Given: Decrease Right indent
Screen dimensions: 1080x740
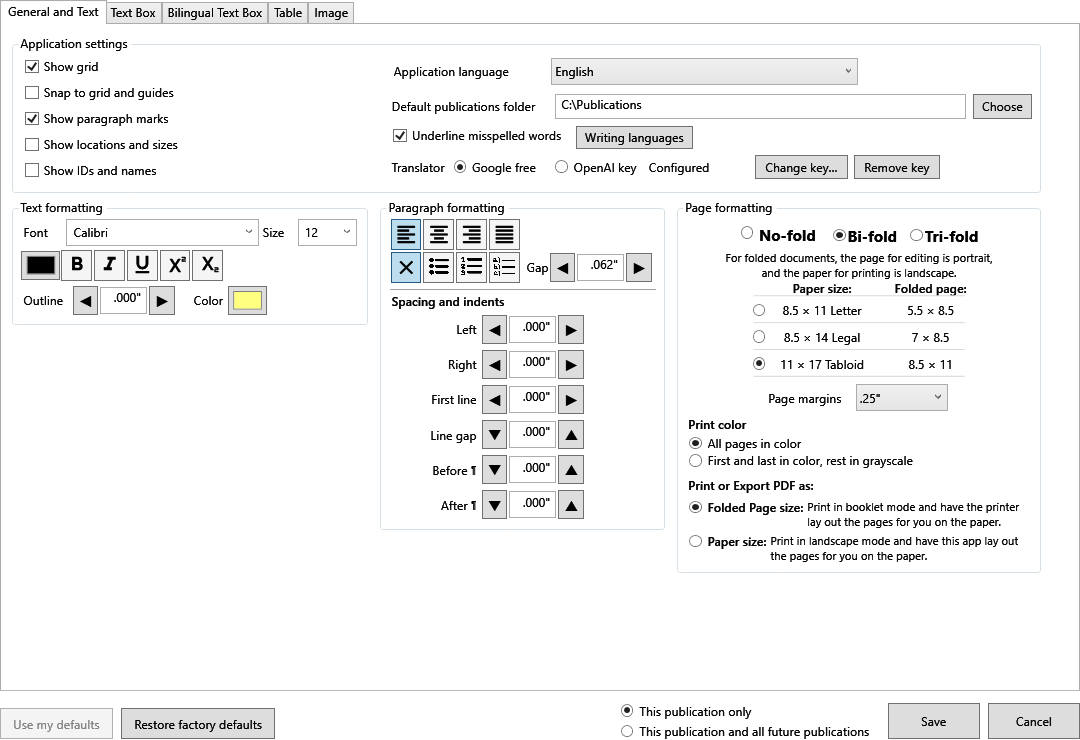Looking at the screenshot, I should 495,365.
